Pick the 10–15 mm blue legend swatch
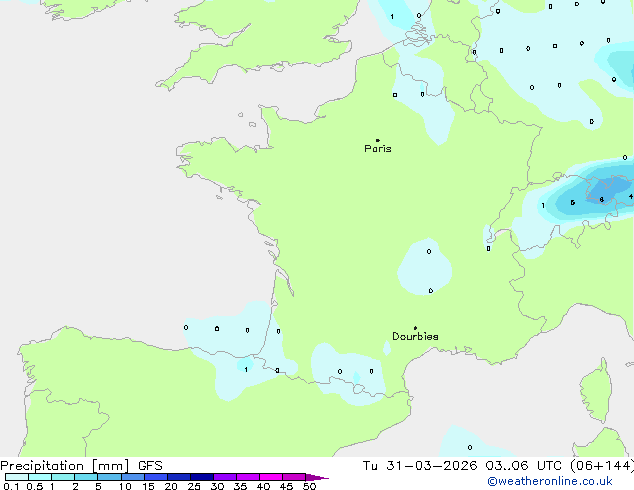This screenshot has height=490, width=634. 133,478
